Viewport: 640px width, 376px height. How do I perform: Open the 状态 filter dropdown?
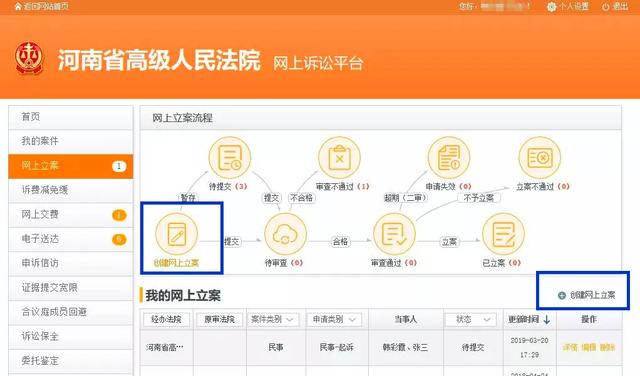[x=470, y=319]
